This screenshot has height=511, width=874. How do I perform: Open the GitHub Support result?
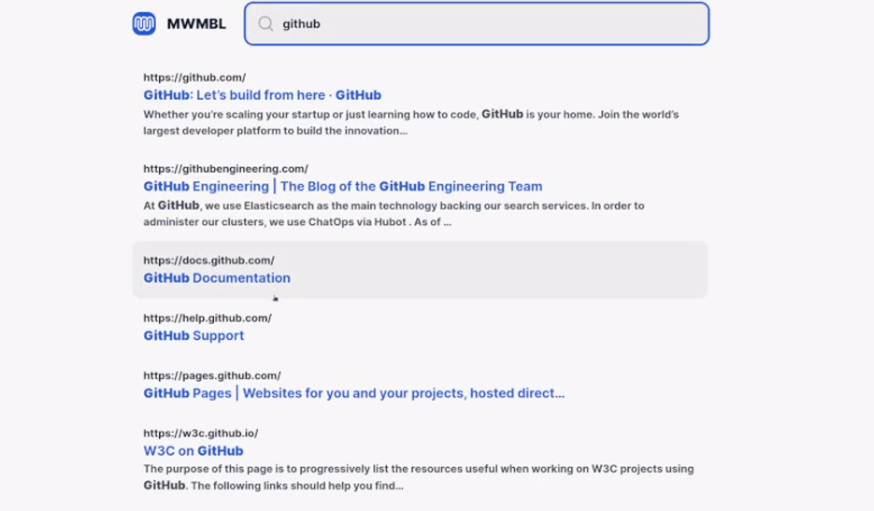click(193, 335)
